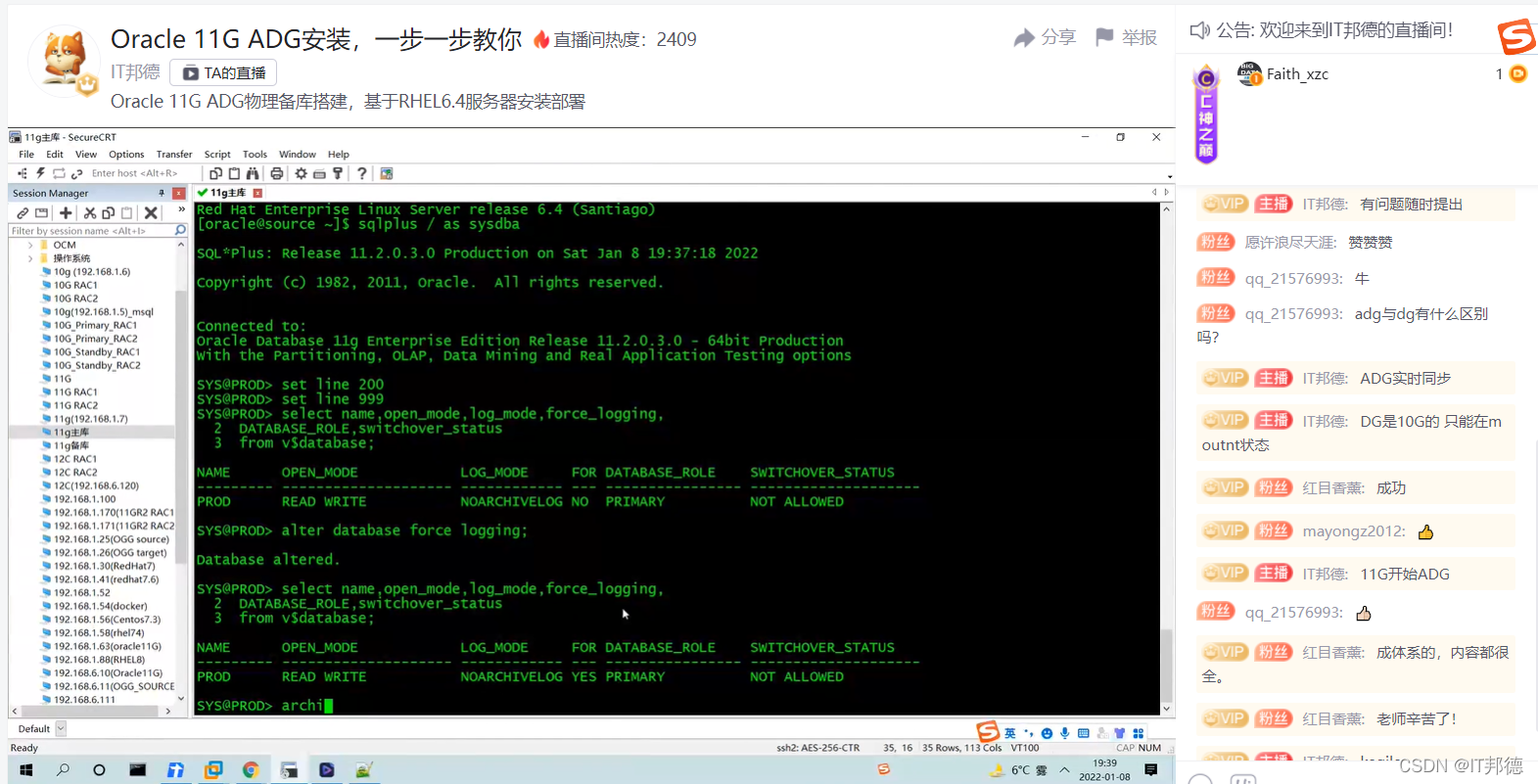The width and height of the screenshot is (1538, 784).
Task: Click the Session Manager connect link icon
Action: coord(23,212)
